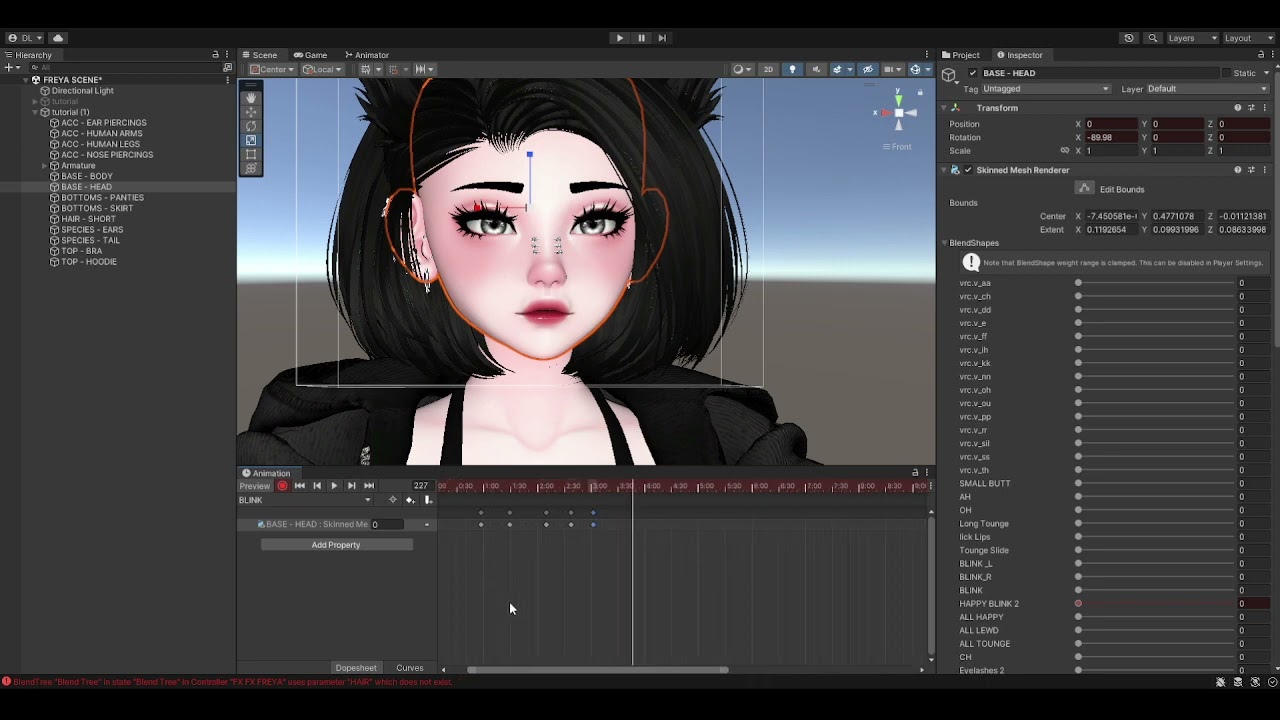Switch to the Animator tab
The image size is (1280, 720).
click(366, 55)
